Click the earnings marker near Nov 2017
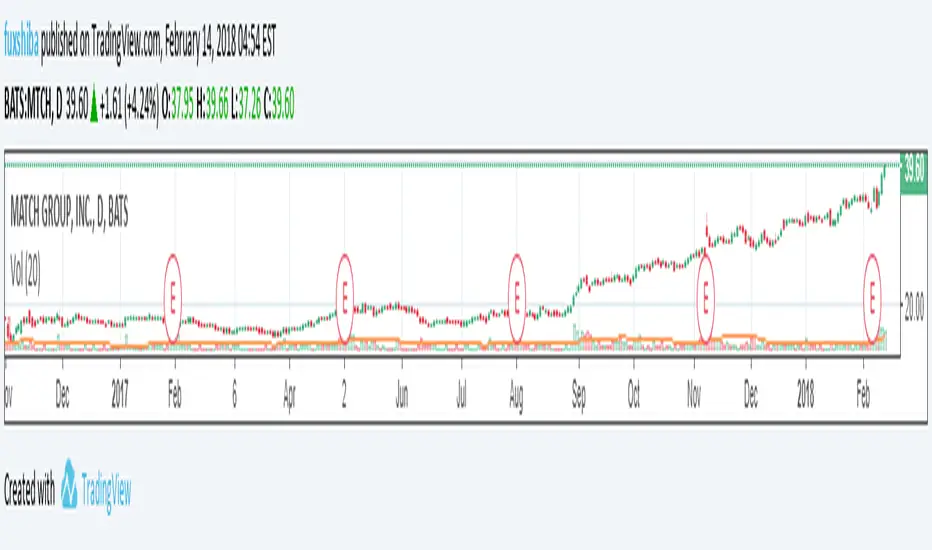The height and width of the screenshot is (550, 932). click(x=706, y=298)
